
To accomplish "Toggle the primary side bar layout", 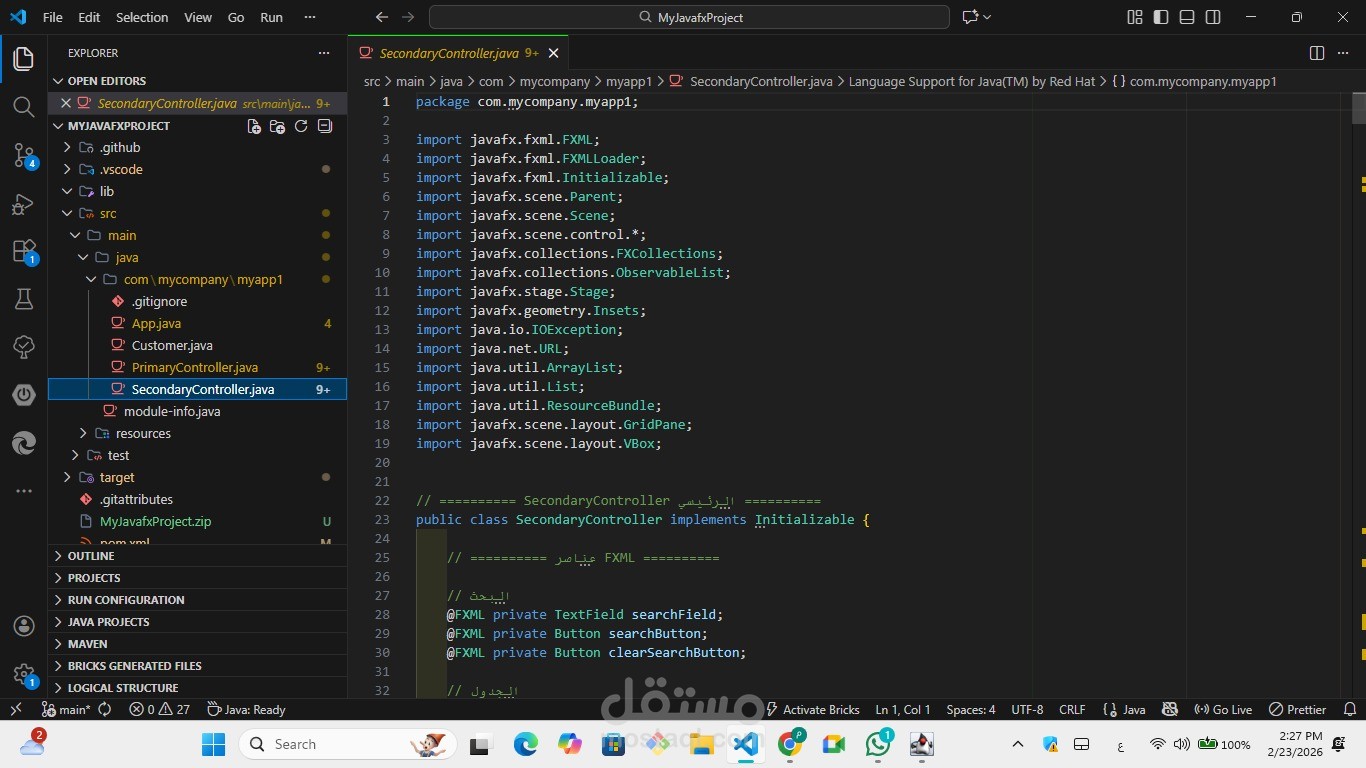I will pos(1161,17).
